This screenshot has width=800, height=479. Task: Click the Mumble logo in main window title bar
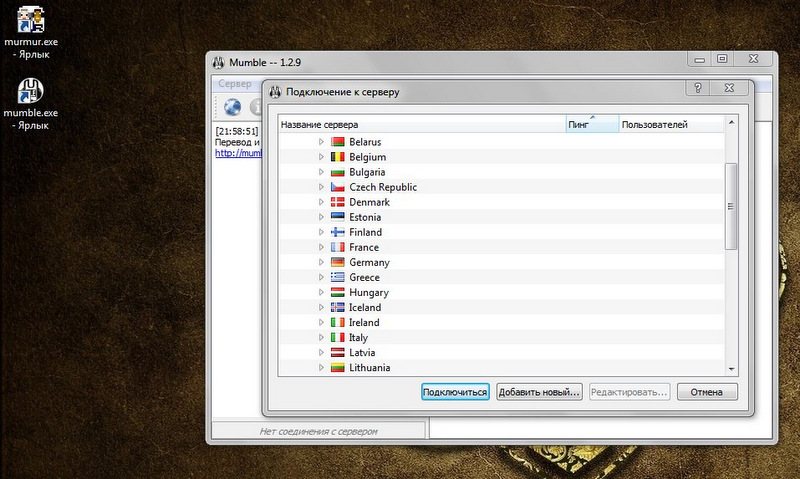[218, 63]
